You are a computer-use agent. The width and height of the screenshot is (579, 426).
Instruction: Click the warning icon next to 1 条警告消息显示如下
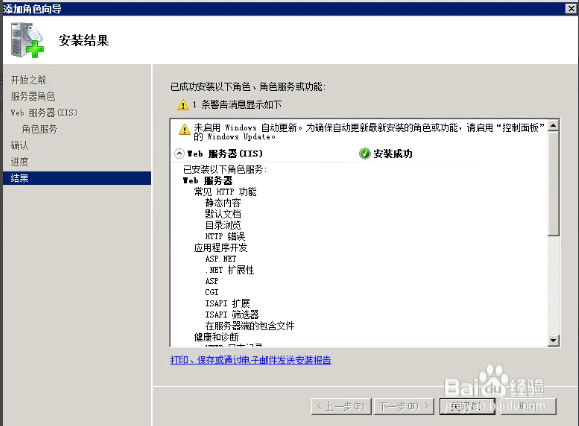(x=183, y=105)
